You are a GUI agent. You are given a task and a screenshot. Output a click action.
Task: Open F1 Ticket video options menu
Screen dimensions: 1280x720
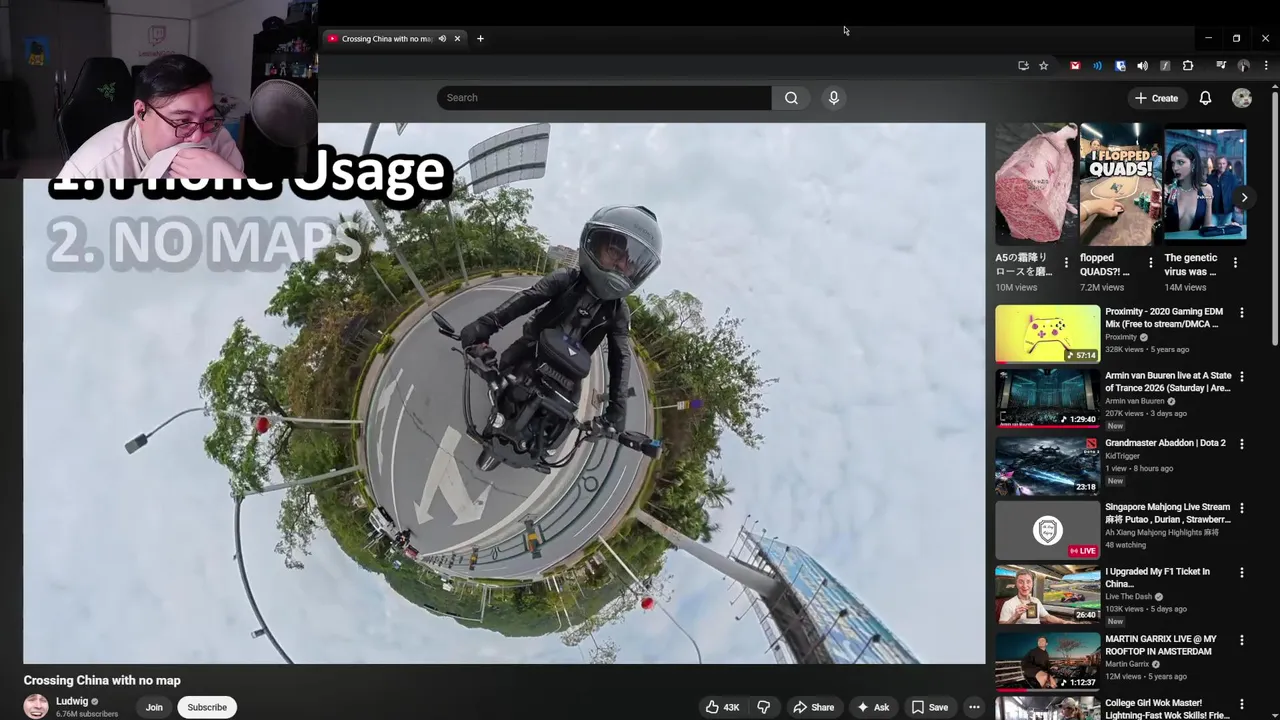coord(1242,573)
